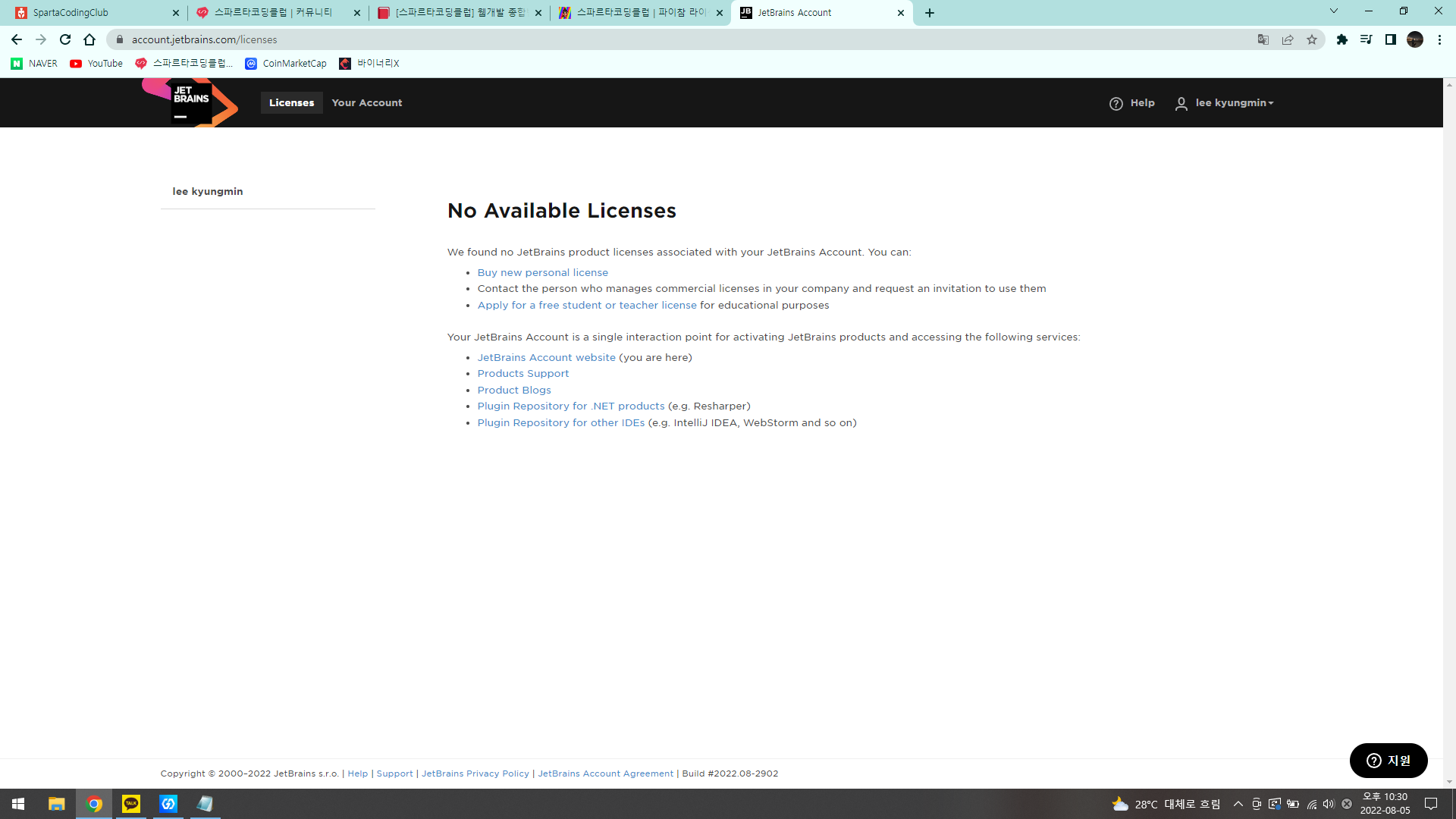Open the weather widget showing 28°C
The image size is (1456, 819).
[x=1166, y=804]
